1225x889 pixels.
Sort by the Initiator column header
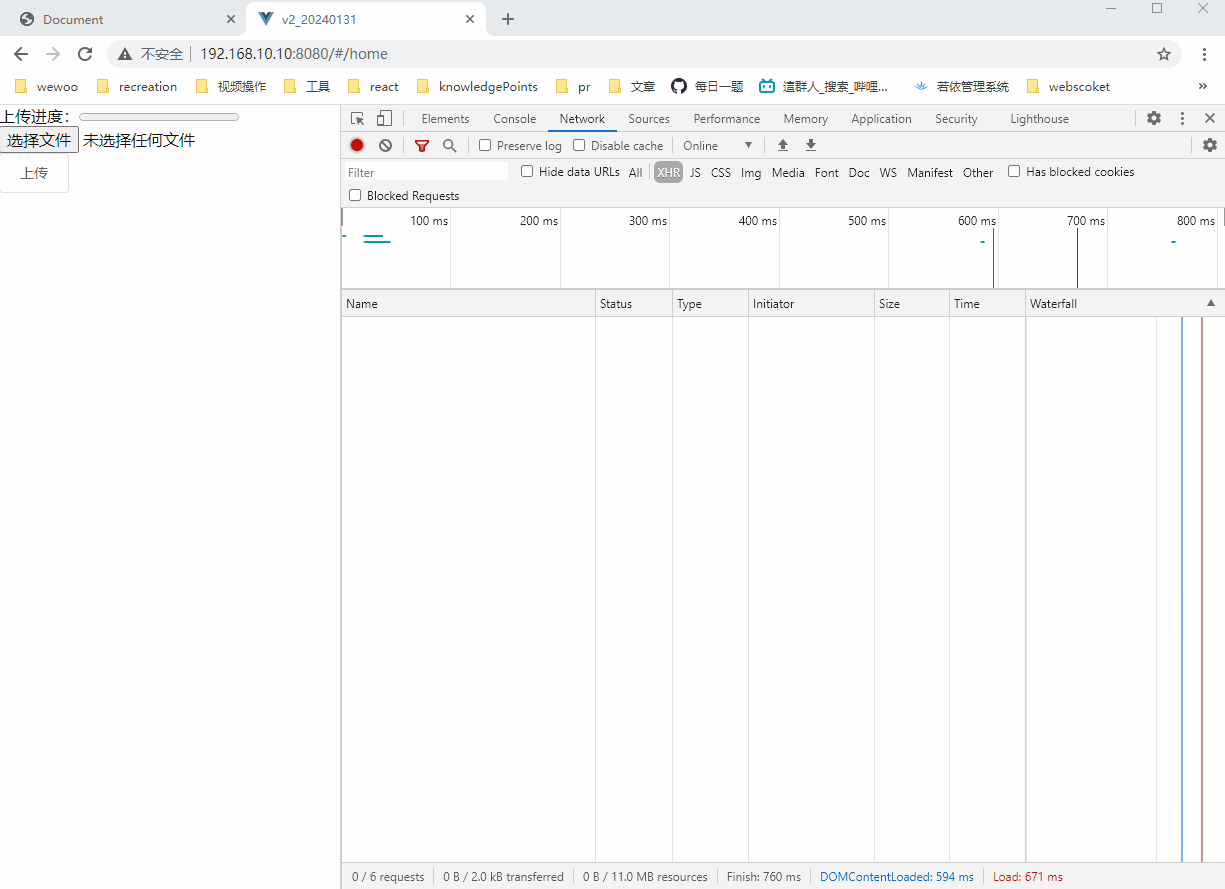[811, 303]
